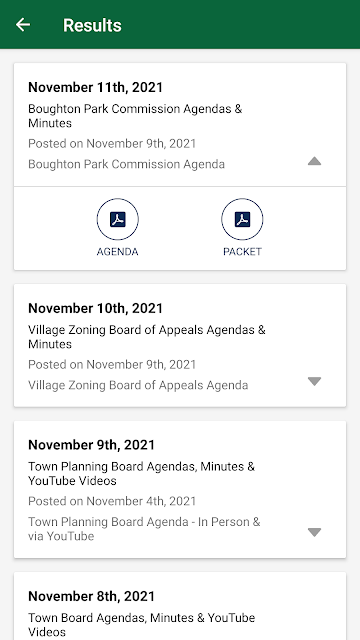Tap the PACKET label
The image size is (360, 640).
[242, 251]
